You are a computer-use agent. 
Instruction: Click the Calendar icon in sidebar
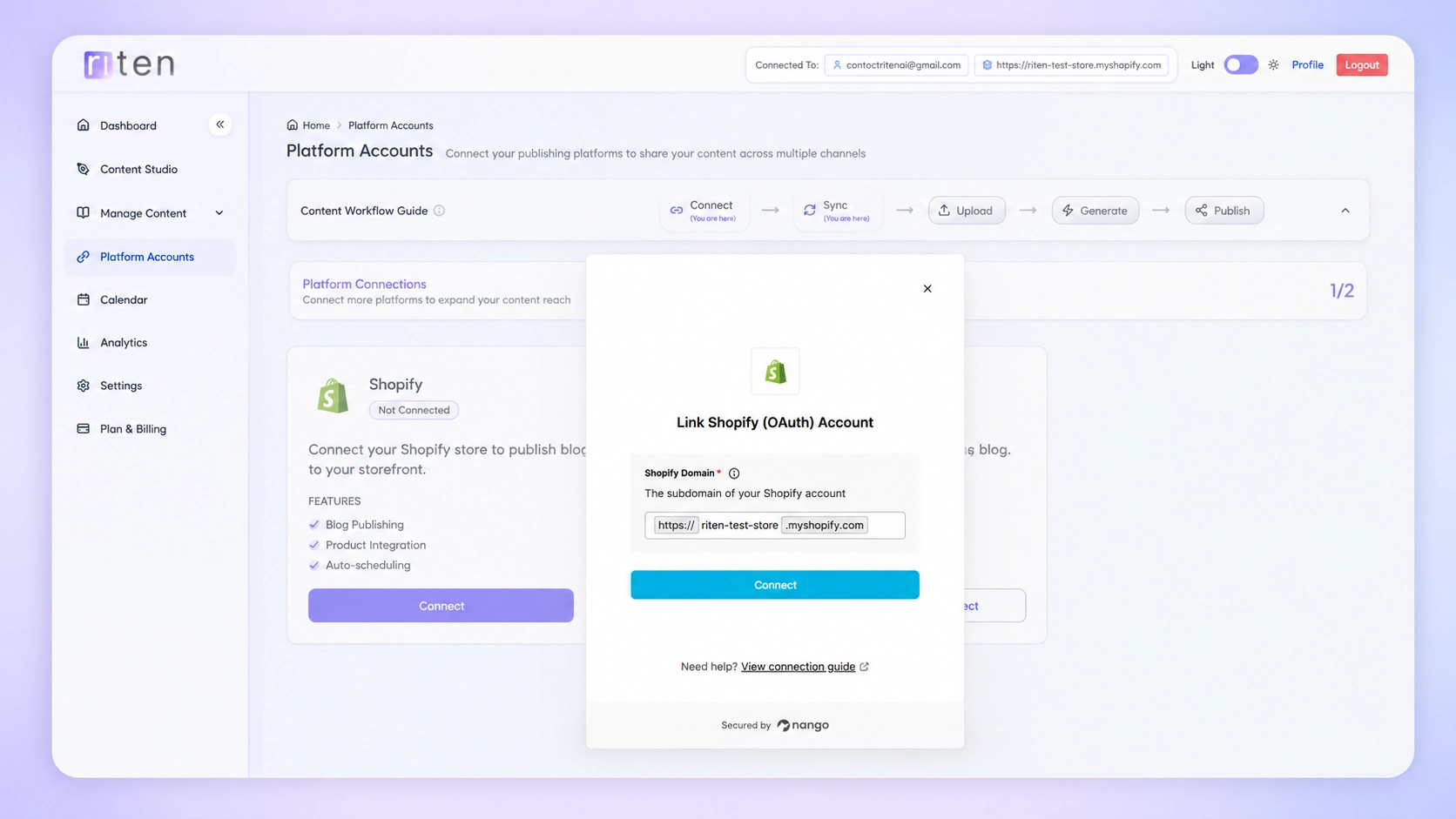click(84, 299)
